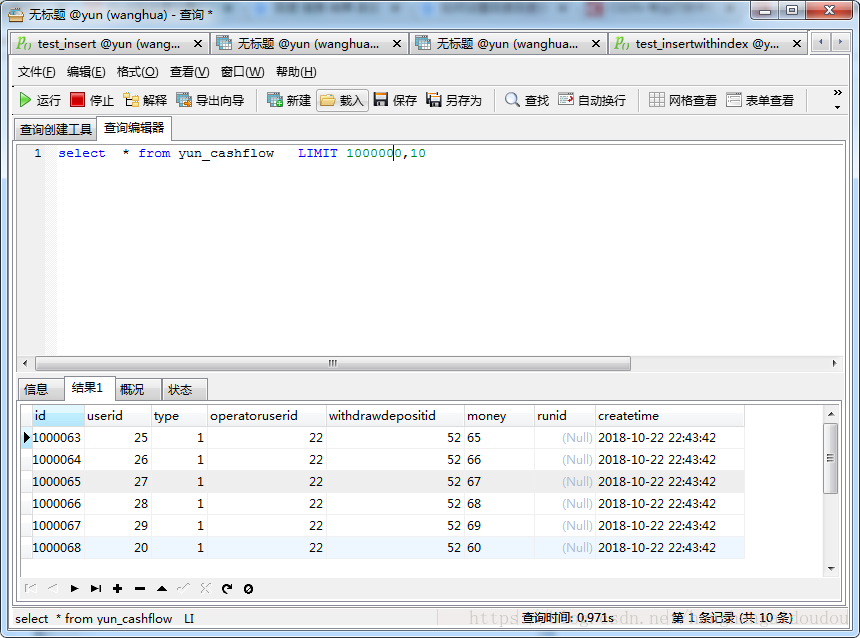Image resolution: width=860 pixels, height=638 pixels.
Task: Stop execution with the red 停止 icon
Action: click(77, 100)
